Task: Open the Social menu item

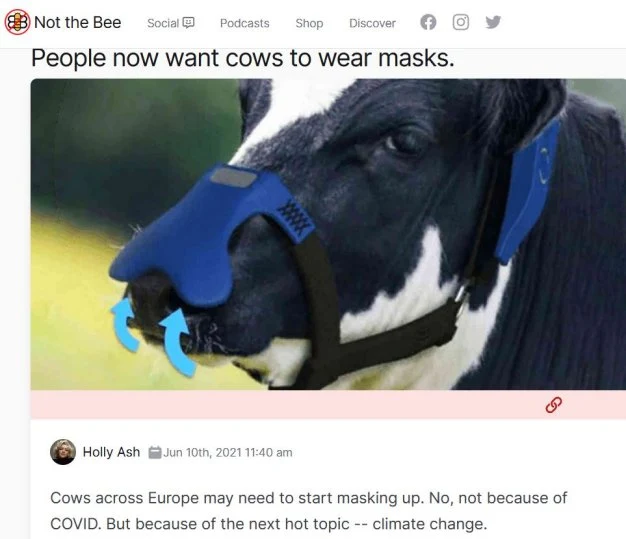Action: point(163,23)
